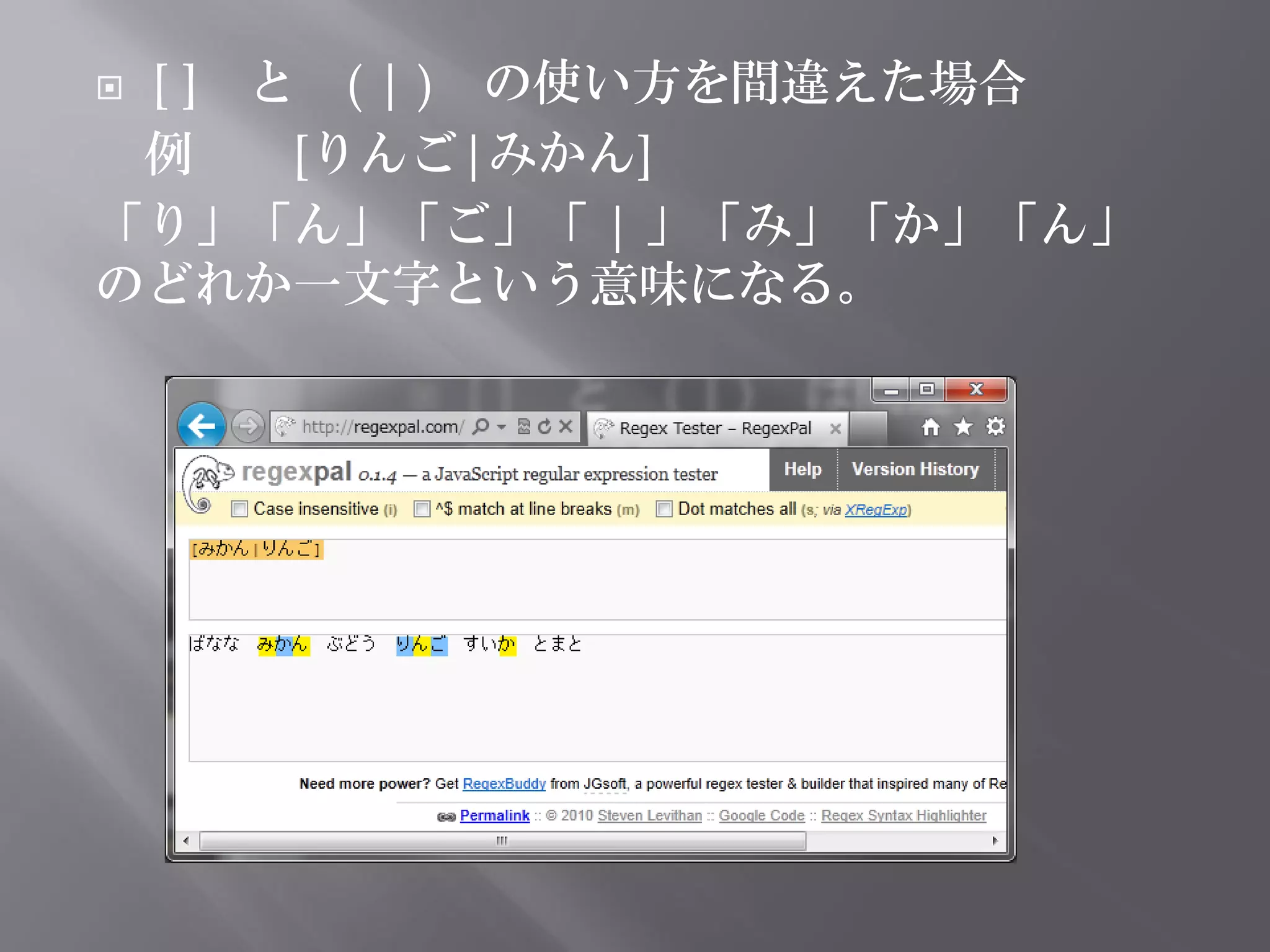Click the highlighted word りんご
Viewport: 1270px width, 952px height.
coord(422,645)
